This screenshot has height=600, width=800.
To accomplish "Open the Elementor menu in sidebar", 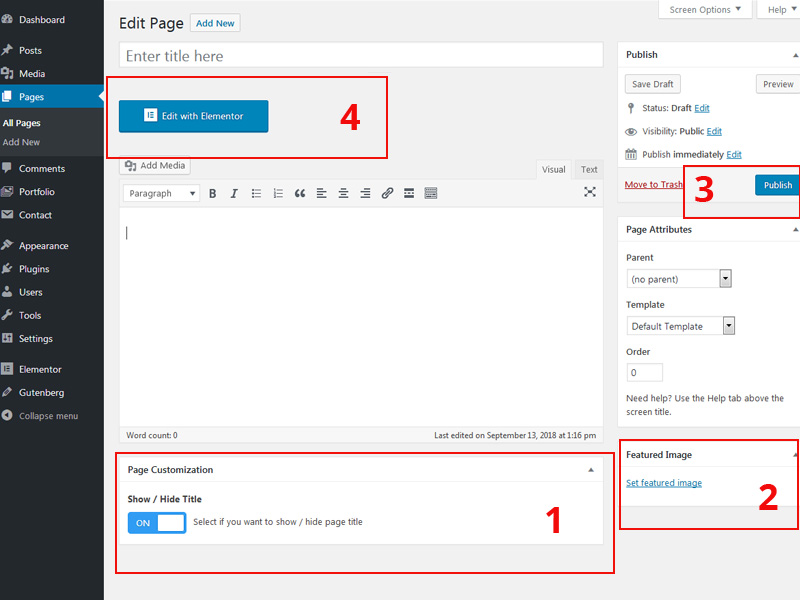I will point(39,369).
